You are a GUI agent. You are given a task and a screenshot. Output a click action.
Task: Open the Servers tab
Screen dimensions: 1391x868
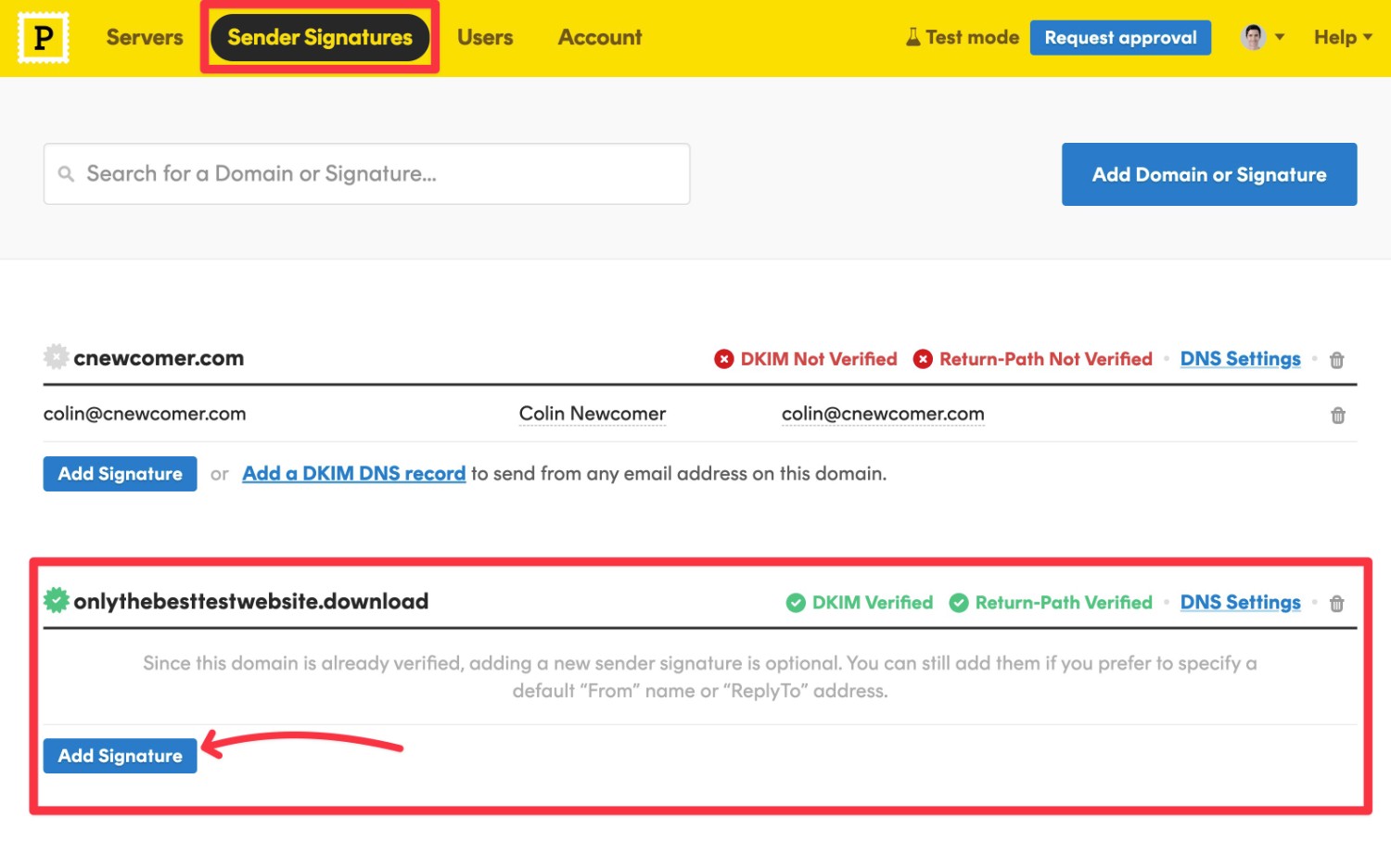[x=145, y=37]
